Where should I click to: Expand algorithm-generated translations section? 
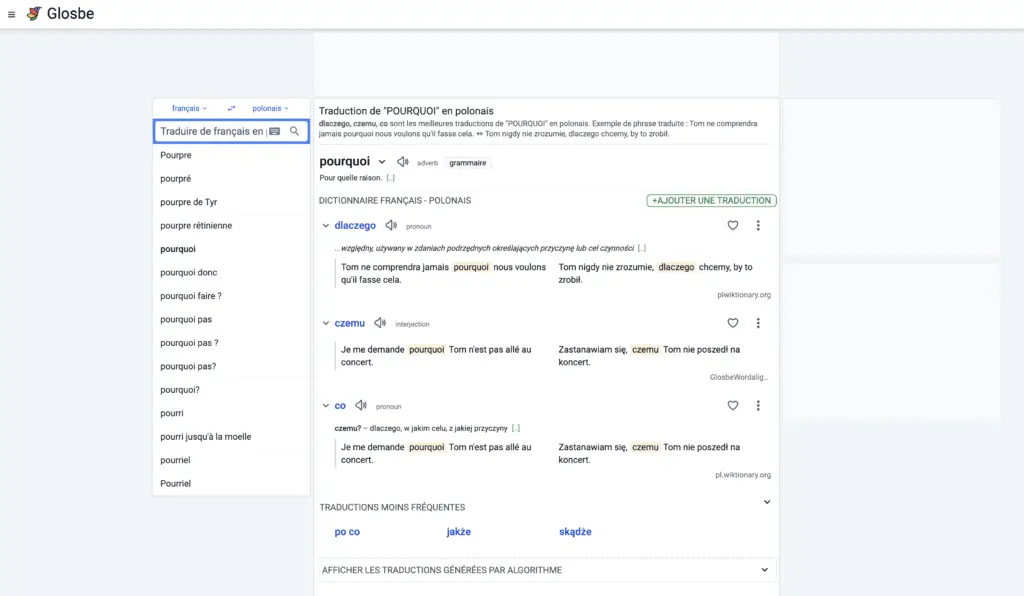tap(765, 570)
